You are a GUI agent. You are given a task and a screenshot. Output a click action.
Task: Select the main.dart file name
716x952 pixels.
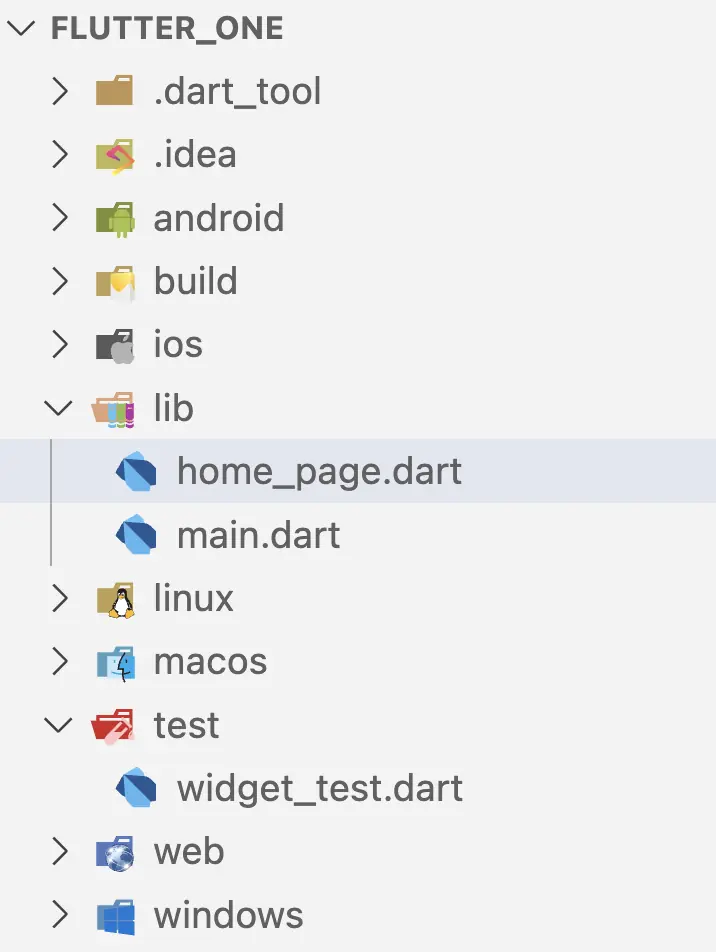(258, 536)
